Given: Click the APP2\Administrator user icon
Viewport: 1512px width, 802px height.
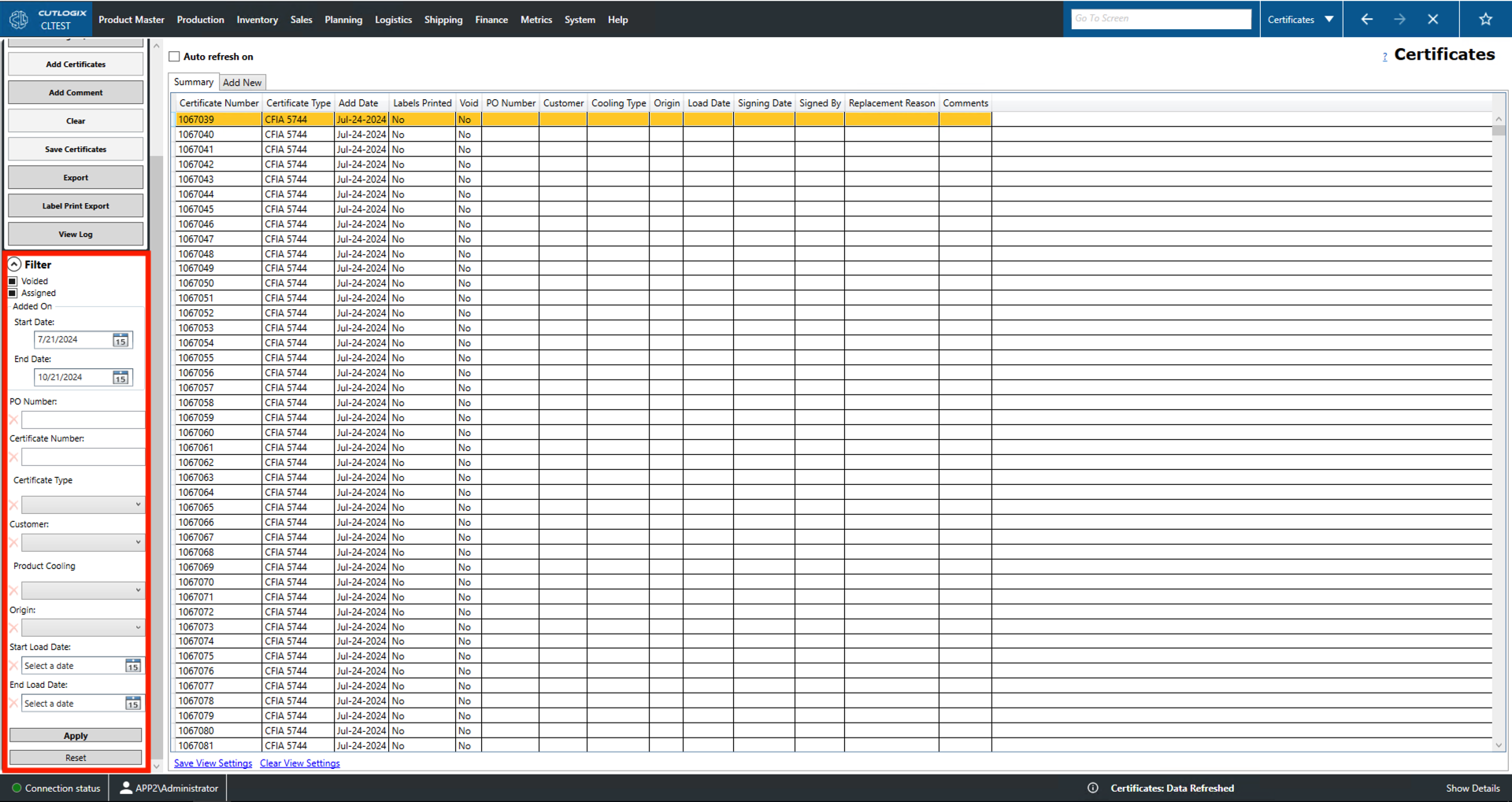Looking at the screenshot, I should point(126,787).
